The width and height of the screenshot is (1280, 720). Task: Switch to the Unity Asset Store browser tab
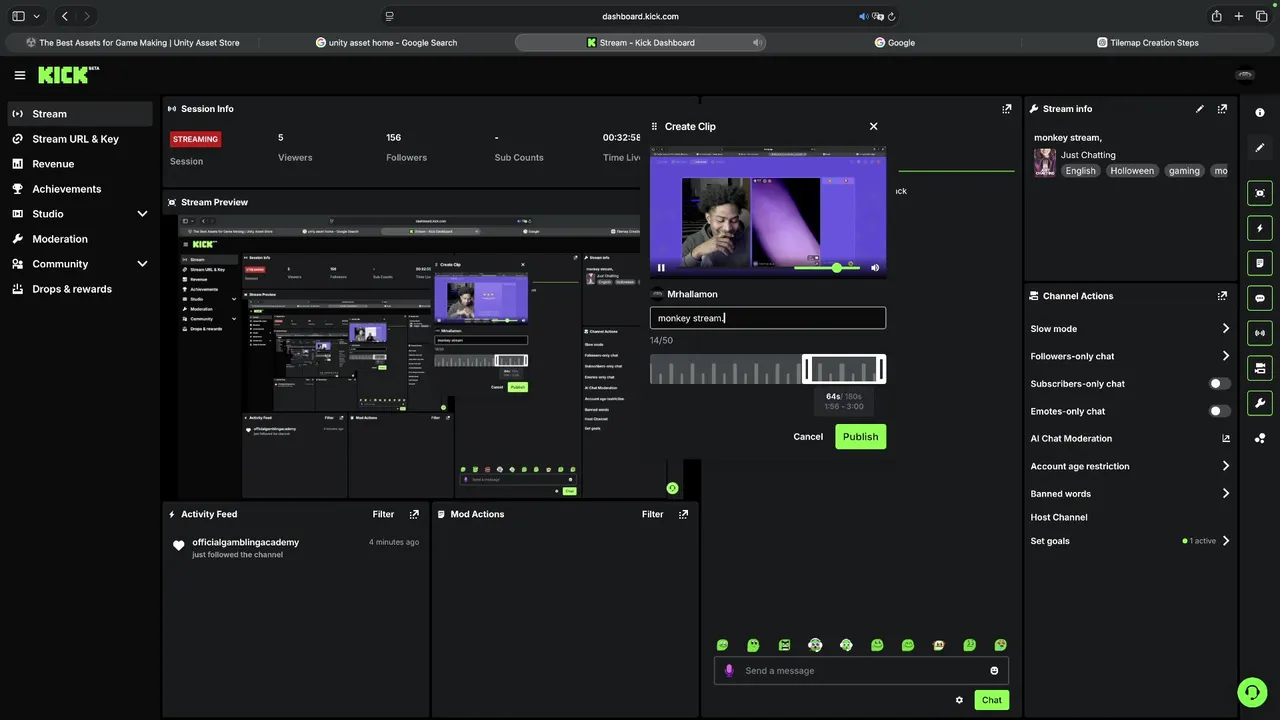click(x=132, y=43)
